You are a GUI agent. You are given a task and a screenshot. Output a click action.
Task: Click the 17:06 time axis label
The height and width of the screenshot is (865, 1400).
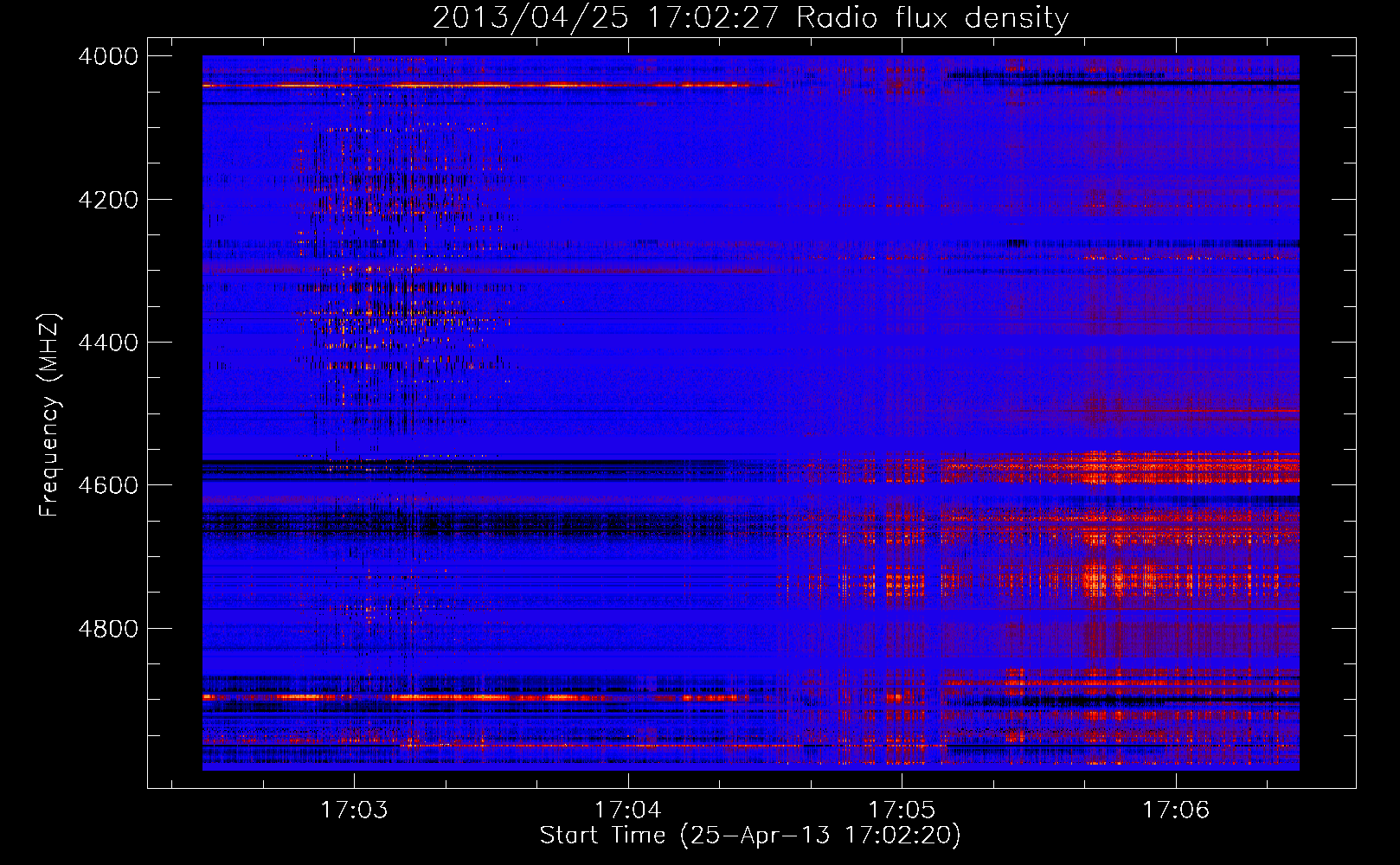(x=1175, y=811)
